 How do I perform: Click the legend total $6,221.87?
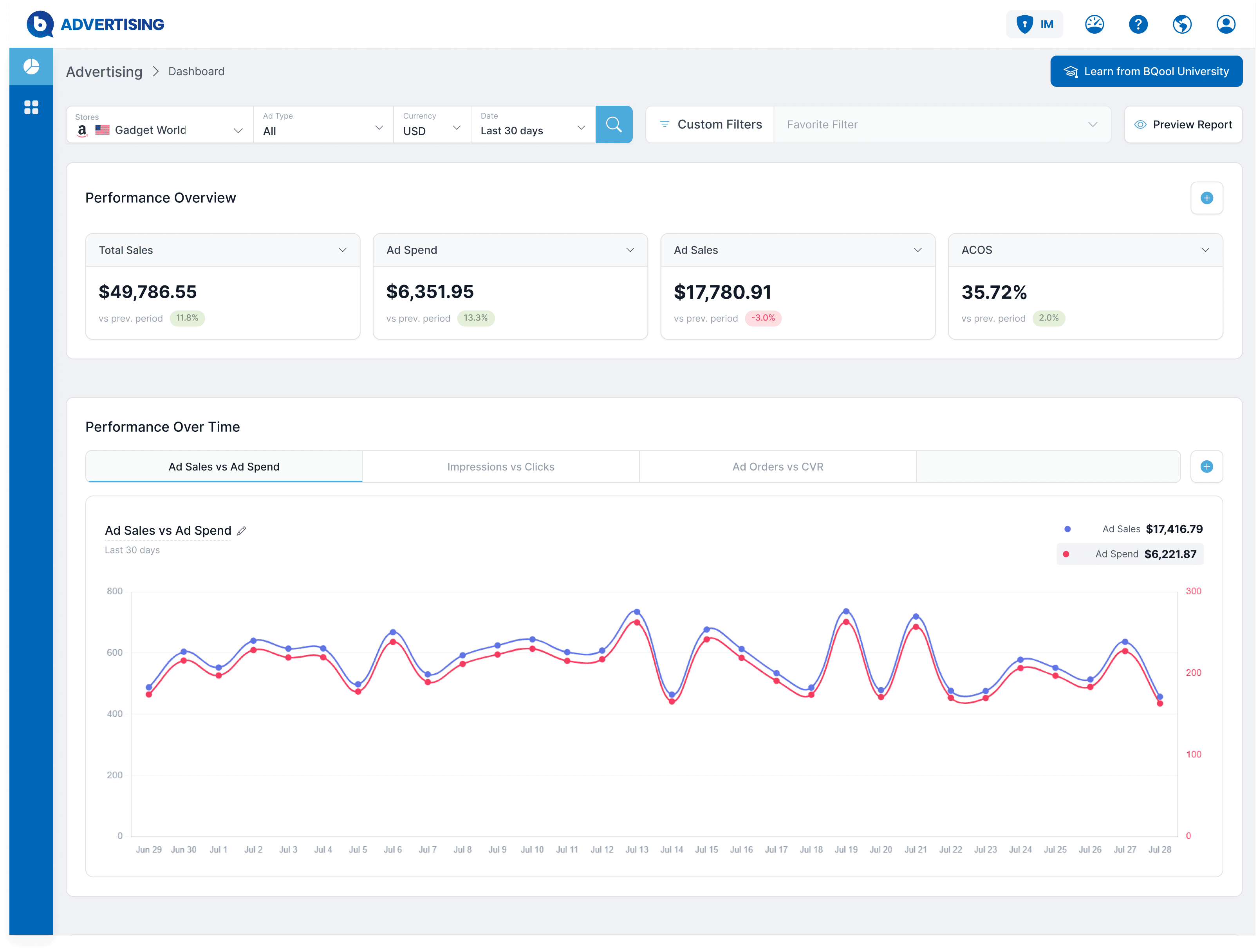click(1170, 554)
